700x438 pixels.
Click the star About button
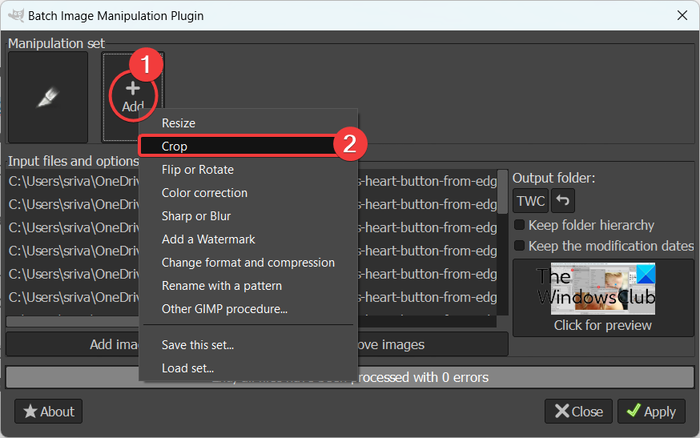[48, 411]
